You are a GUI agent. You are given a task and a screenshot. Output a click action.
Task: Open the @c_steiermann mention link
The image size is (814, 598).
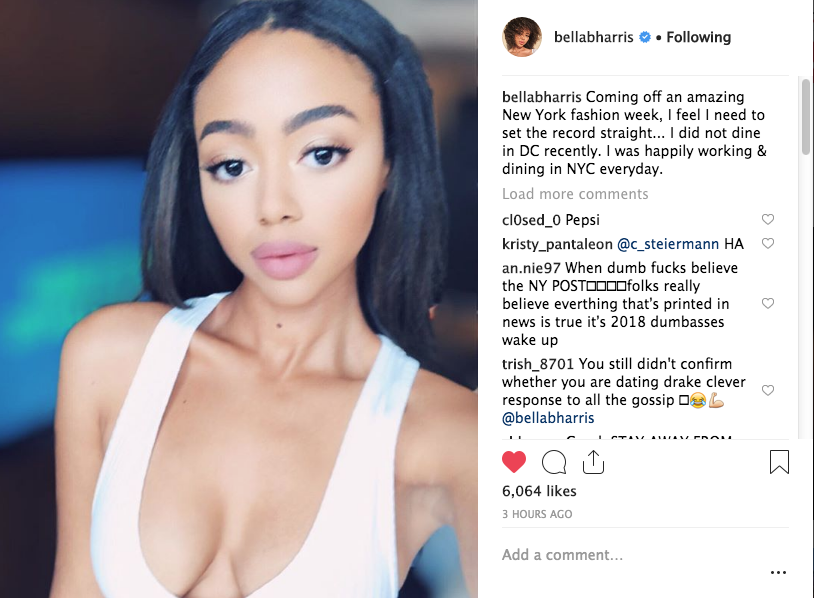pos(668,244)
